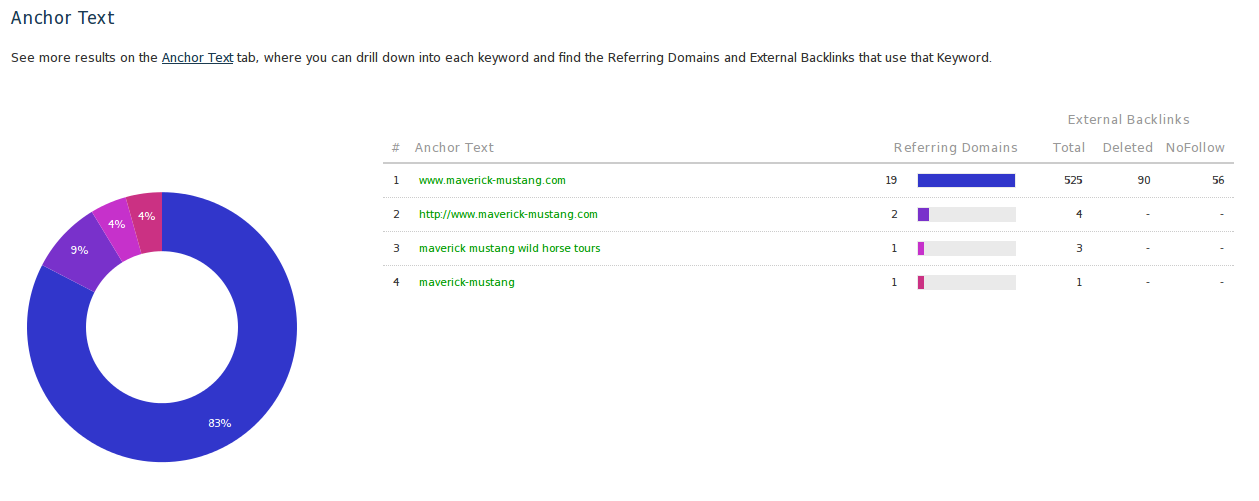Click the magenta bar in row 3

click(x=921, y=248)
